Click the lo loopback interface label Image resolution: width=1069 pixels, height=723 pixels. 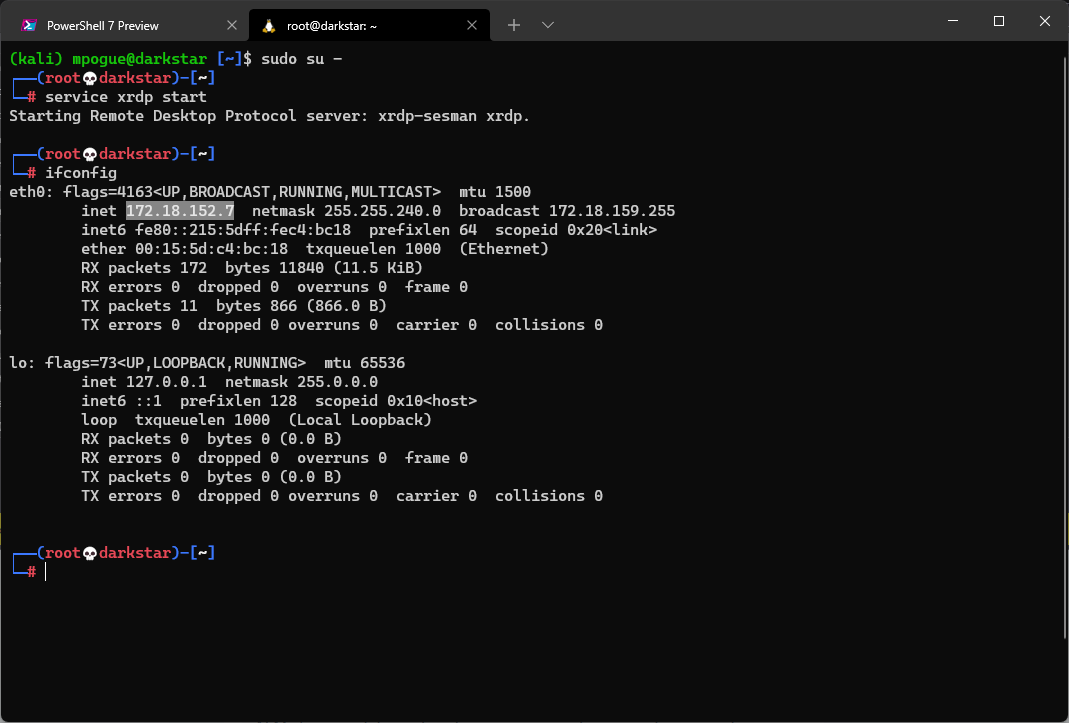pos(17,362)
